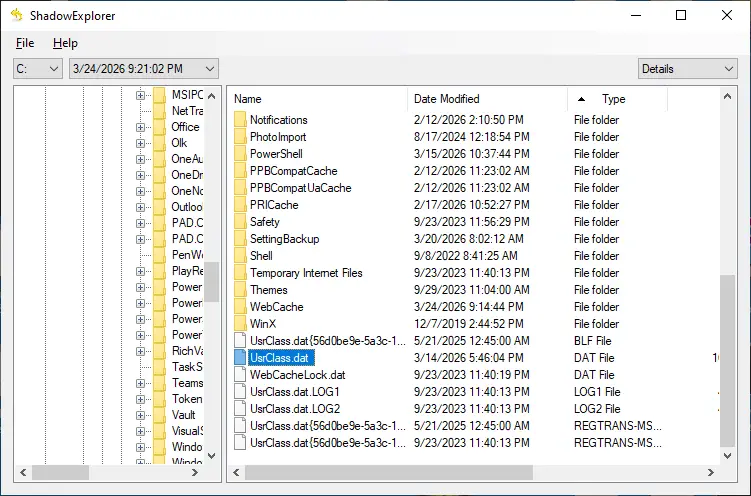Select the Themes folder icon

(x=240, y=290)
